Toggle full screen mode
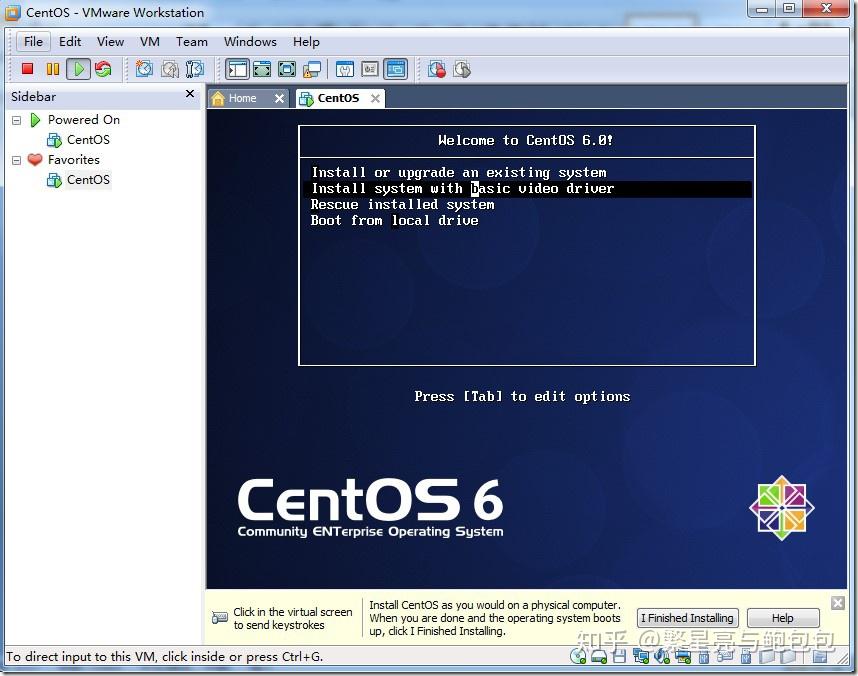Image resolution: width=858 pixels, height=676 pixels. pyautogui.click(x=264, y=68)
